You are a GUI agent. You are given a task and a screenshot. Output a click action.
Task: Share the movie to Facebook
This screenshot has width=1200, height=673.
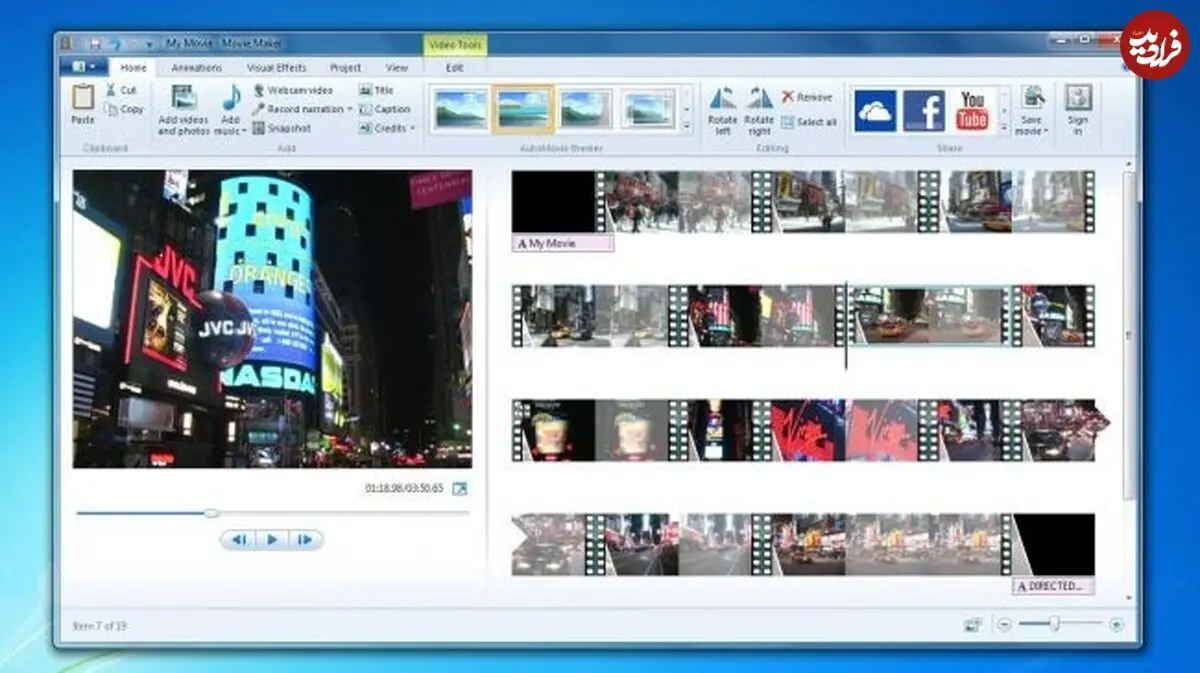coord(924,110)
